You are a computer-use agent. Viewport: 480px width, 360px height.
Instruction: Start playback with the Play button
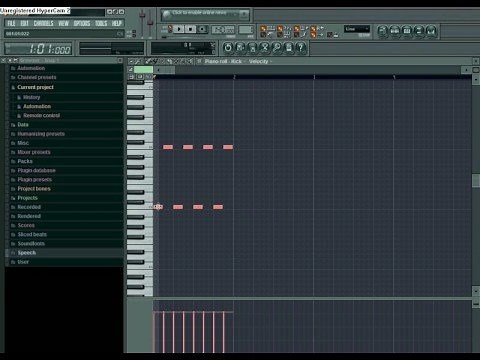tap(179, 29)
